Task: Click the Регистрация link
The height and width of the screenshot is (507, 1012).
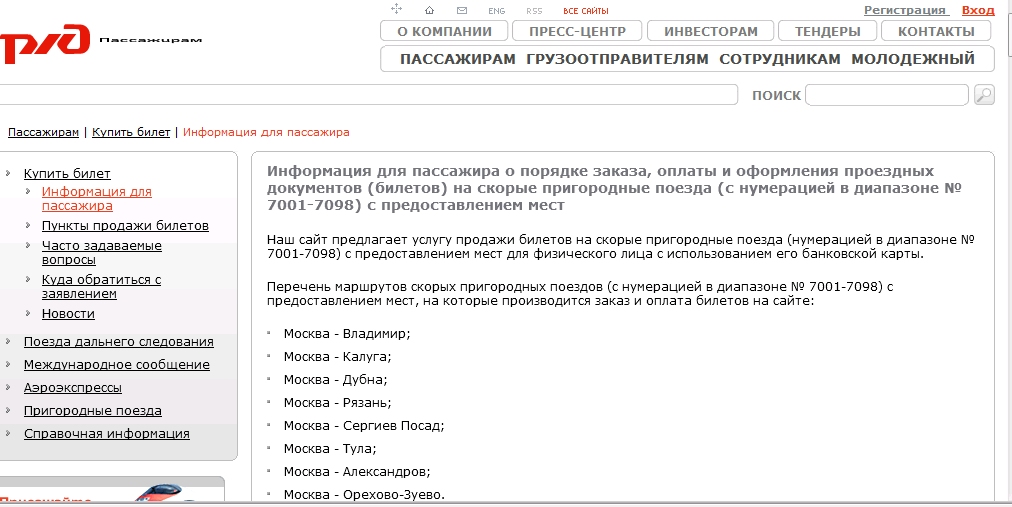Action: coord(905,10)
